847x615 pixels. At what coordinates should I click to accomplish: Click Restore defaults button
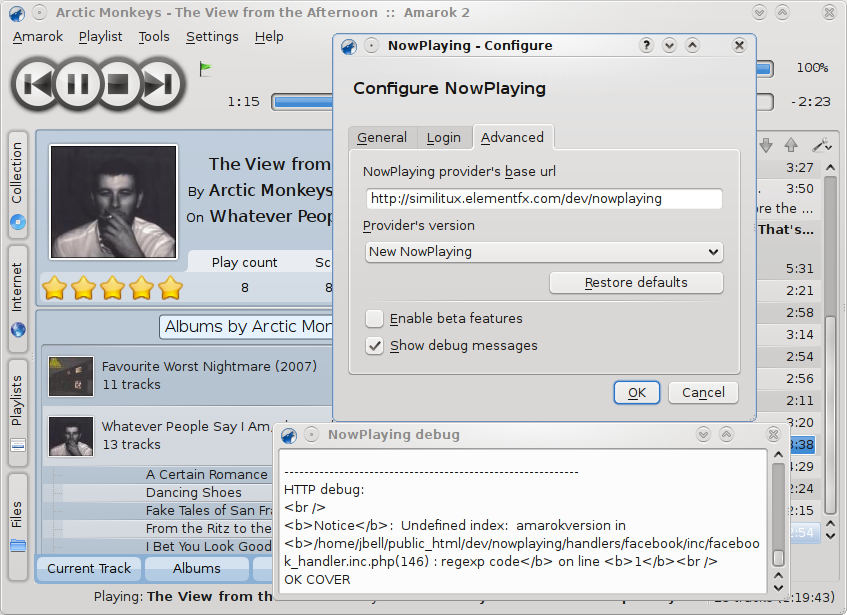(636, 282)
